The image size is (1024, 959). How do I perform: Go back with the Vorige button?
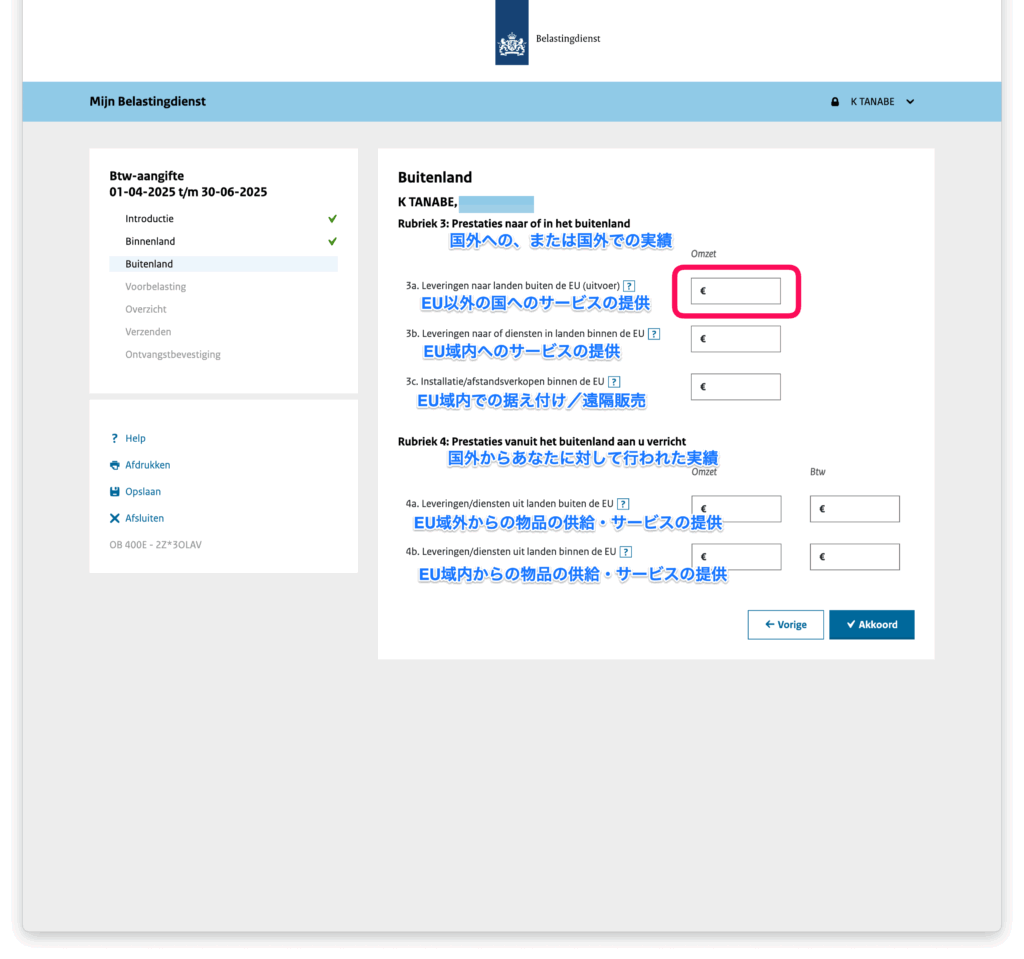pos(785,625)
